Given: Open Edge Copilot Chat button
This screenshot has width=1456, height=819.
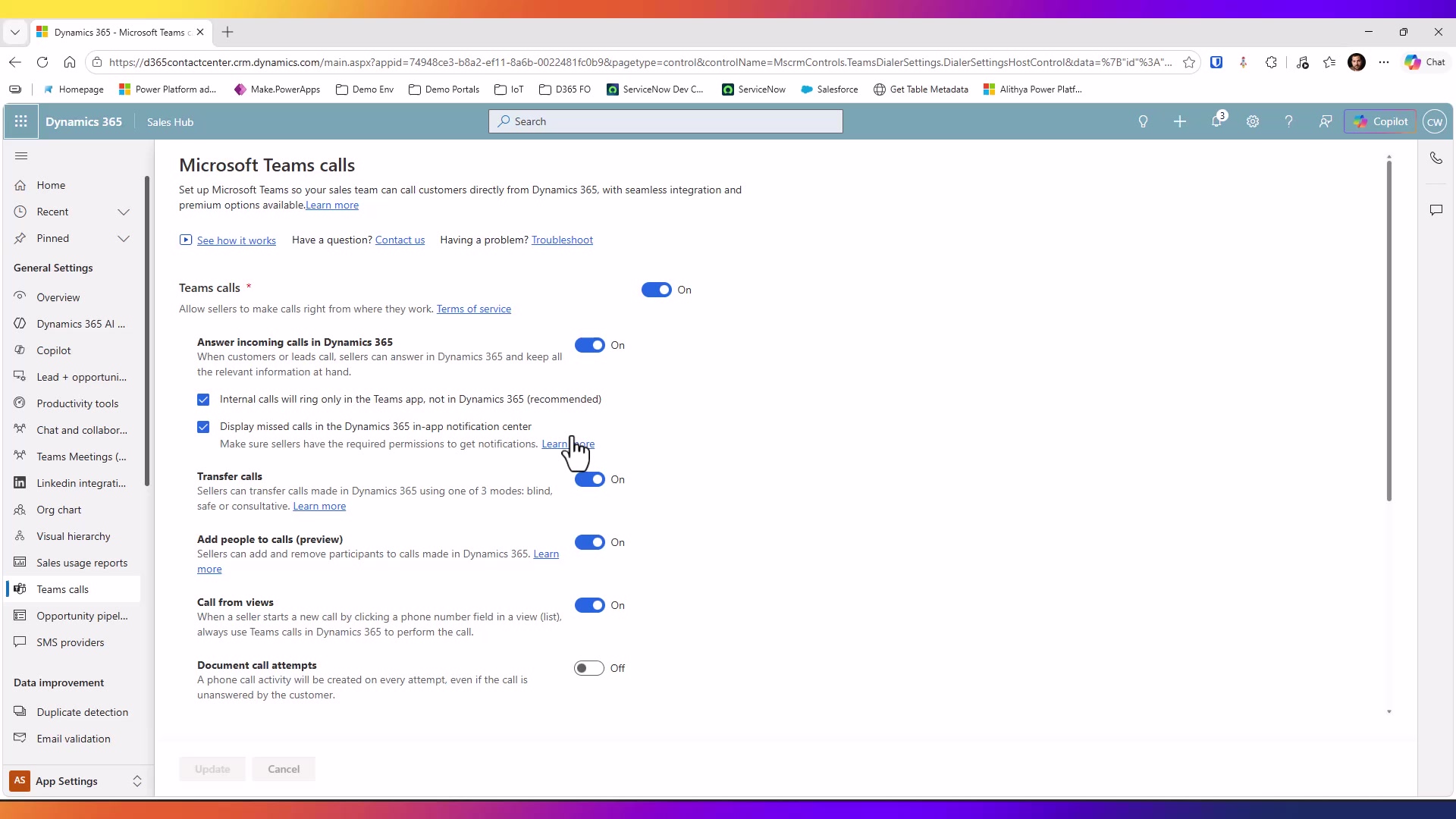Looking at the screenshot, I should pyautogui.click(x=1425, y=62).
